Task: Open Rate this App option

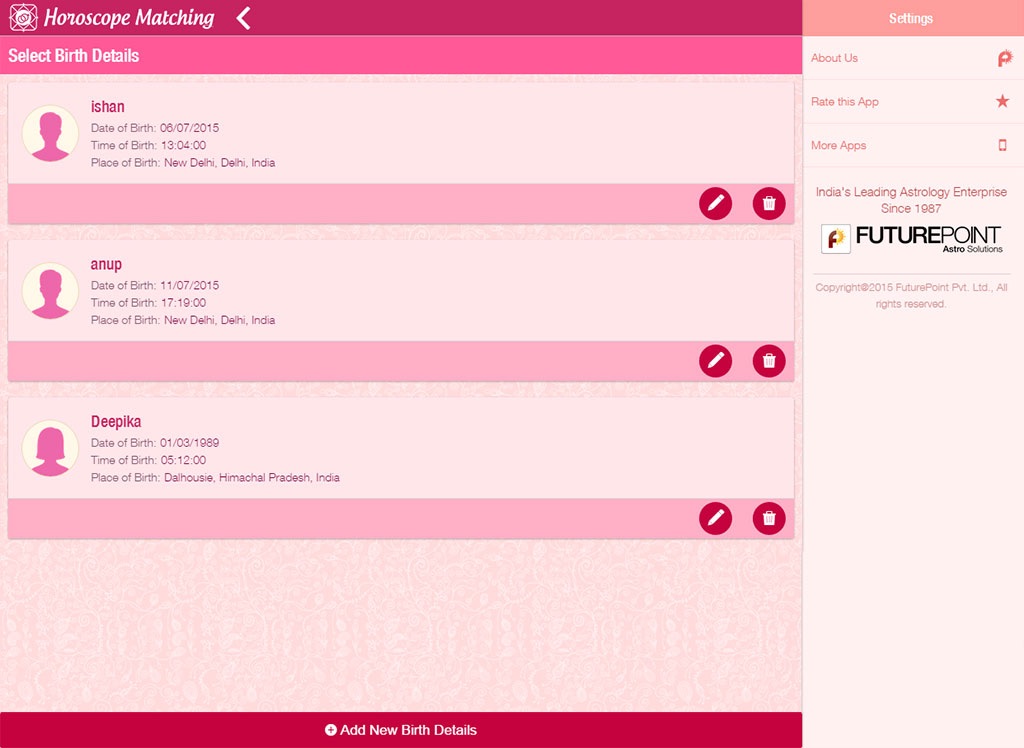Action: coord(845,102)
